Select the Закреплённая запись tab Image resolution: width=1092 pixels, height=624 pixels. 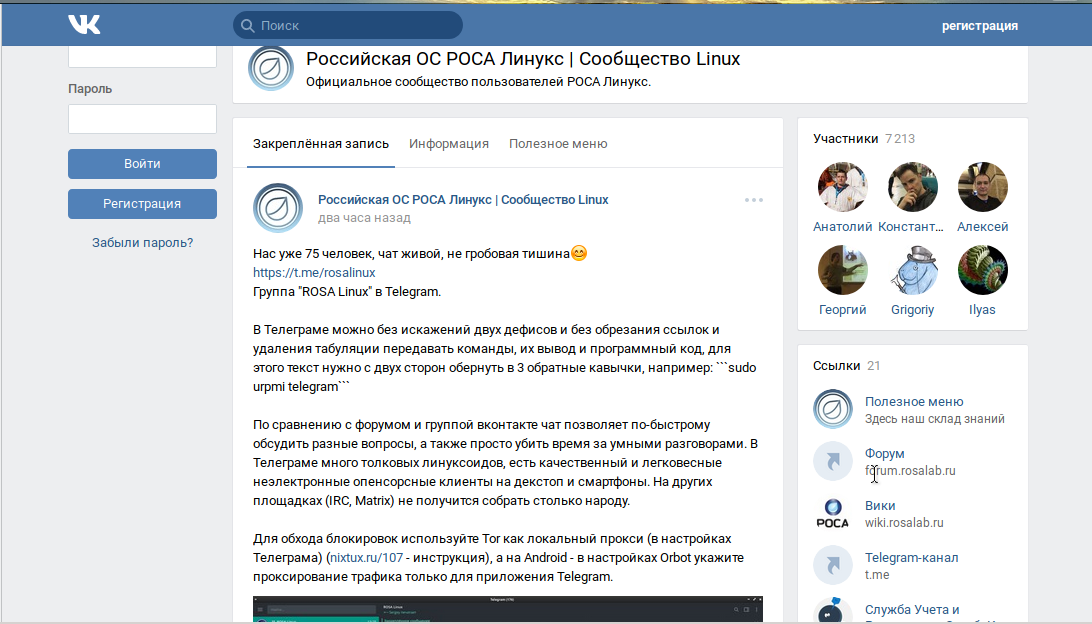[320, 143]
